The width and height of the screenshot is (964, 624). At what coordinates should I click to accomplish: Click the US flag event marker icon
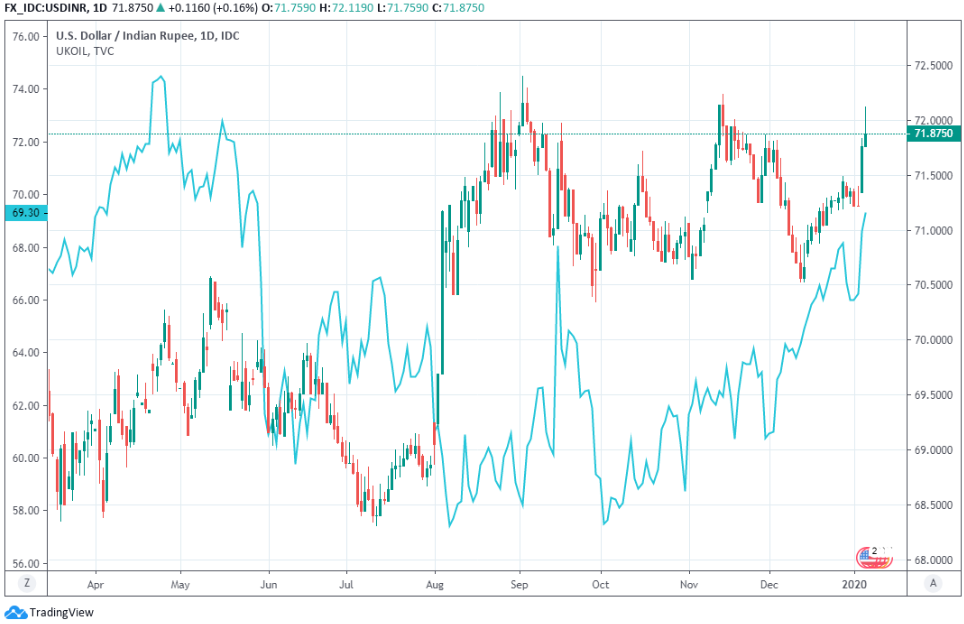pyautogui.click(x=874, y=556)
